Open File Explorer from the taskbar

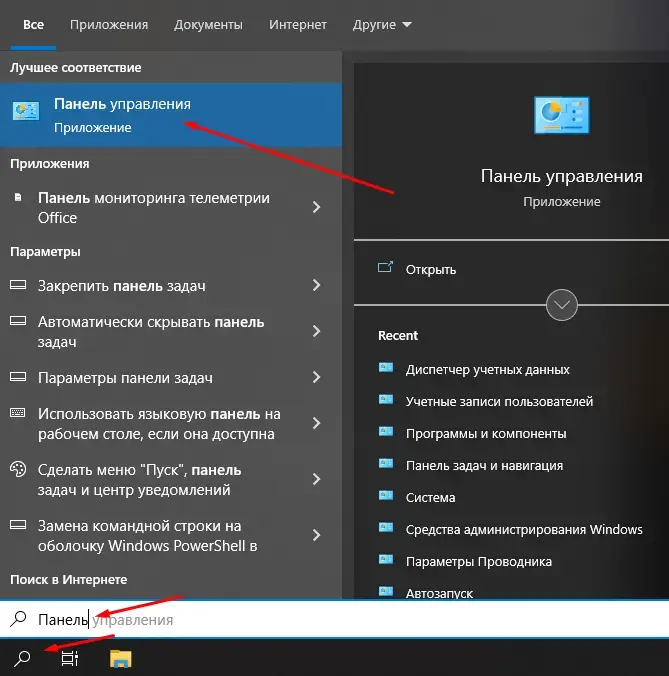121,658
